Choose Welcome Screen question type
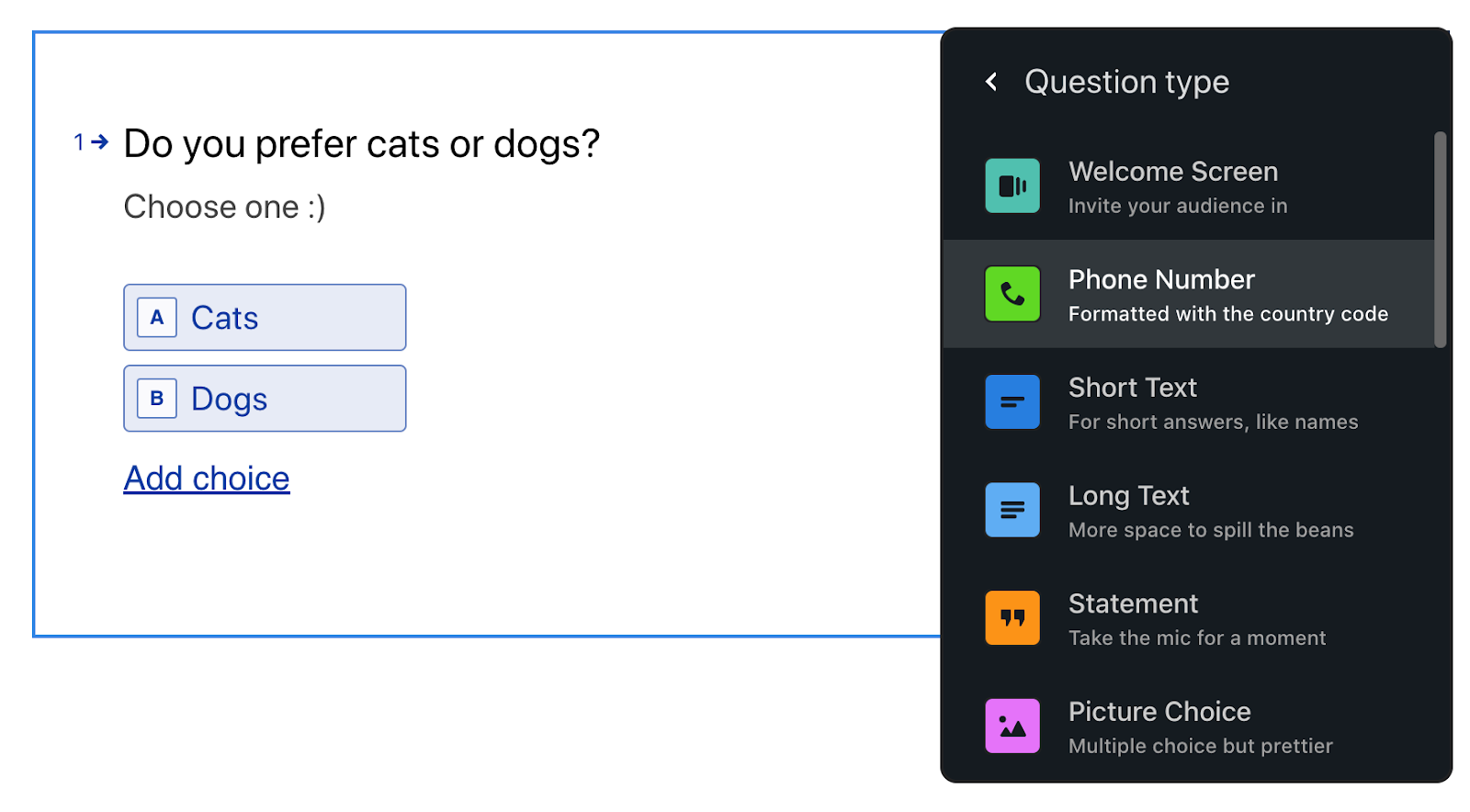The image size is (1470, 812). tap(1189, 186)
